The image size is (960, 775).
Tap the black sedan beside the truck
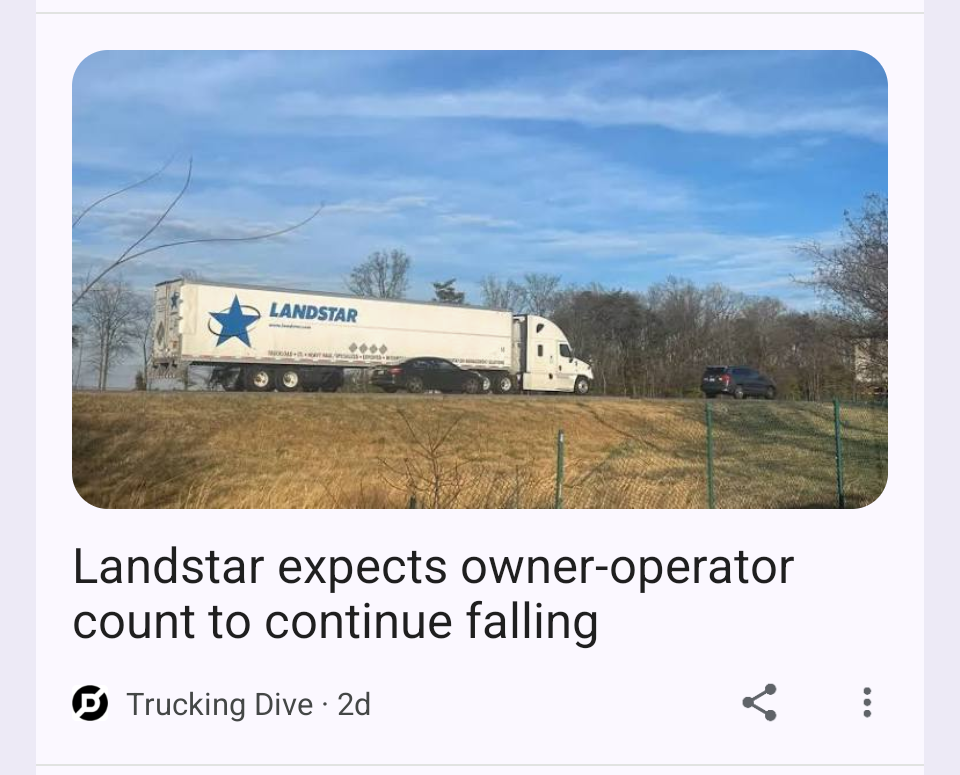(x=426, y=375)
